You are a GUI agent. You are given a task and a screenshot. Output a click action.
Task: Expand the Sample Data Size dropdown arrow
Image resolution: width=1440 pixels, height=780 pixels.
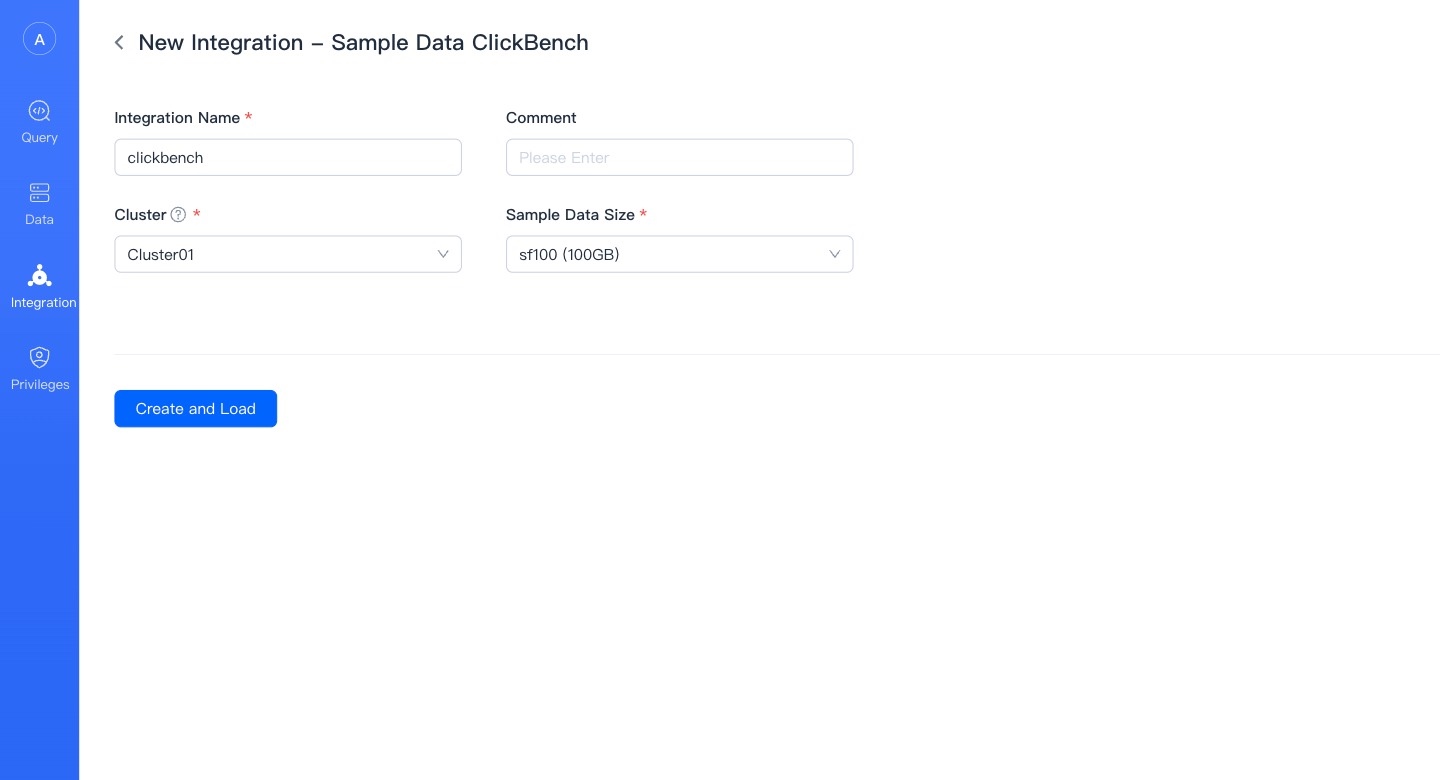tap(834, 254)
